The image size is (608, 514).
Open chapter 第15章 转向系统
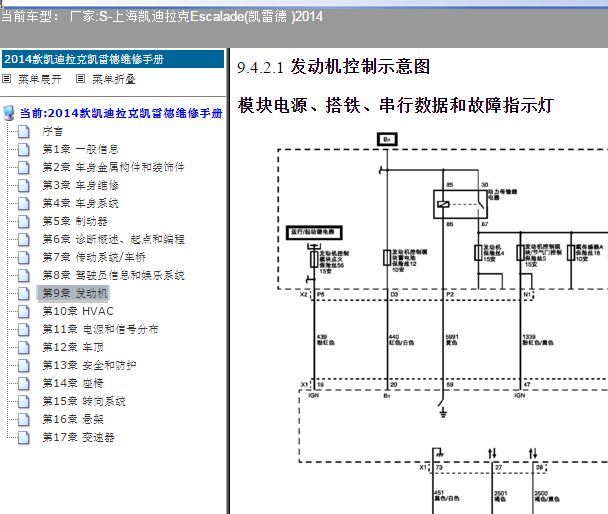coord(84,402)
